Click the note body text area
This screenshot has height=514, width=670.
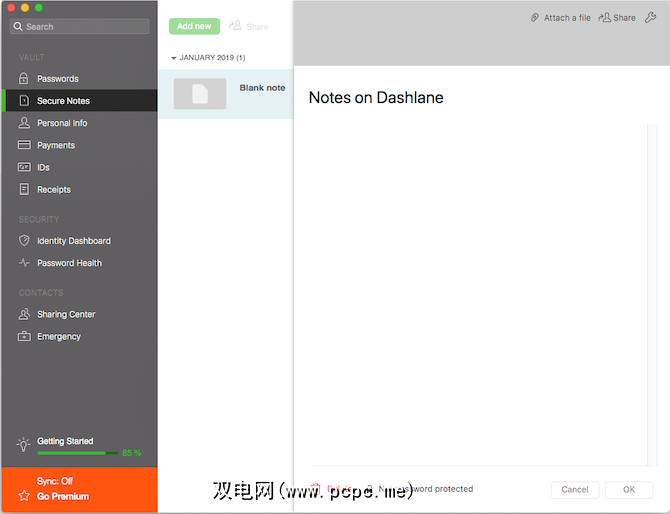pos(478,295)
